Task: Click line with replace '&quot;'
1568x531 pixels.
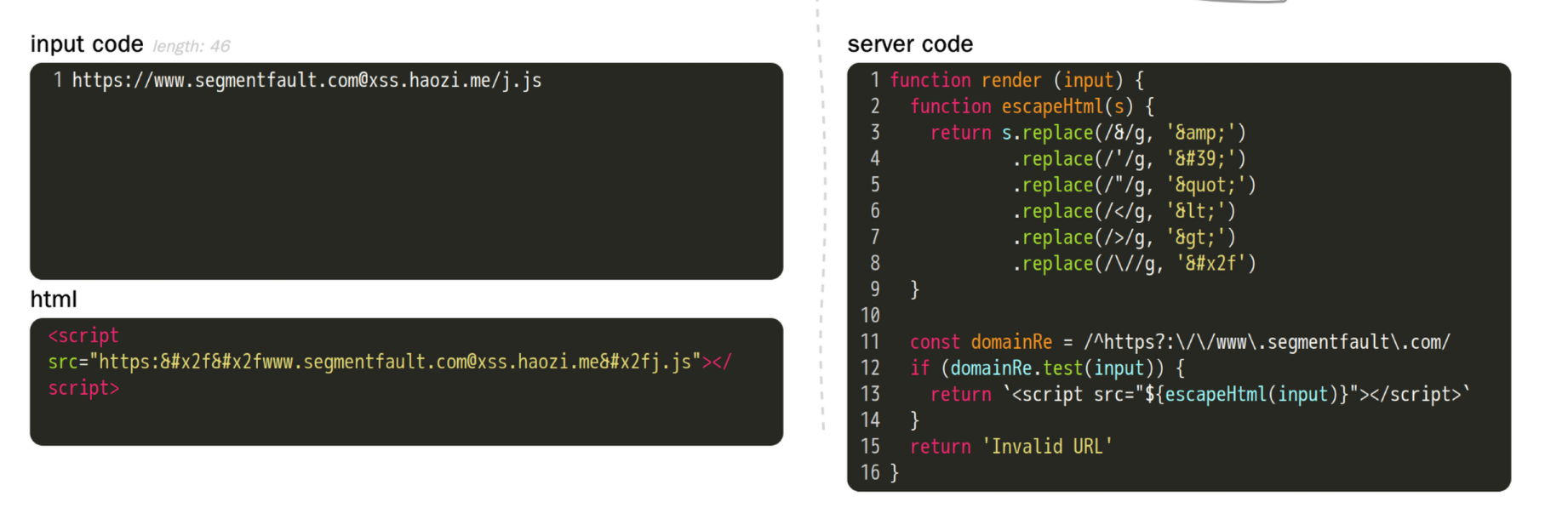Action: click(x=1134, y=186)
